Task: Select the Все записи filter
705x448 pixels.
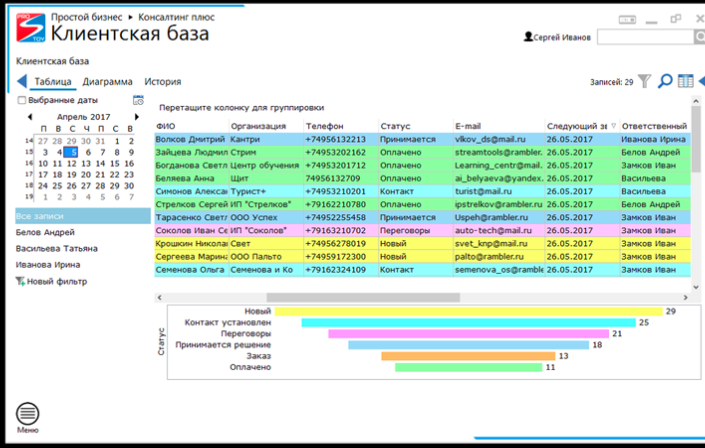Action: click(x=83, y=216)
